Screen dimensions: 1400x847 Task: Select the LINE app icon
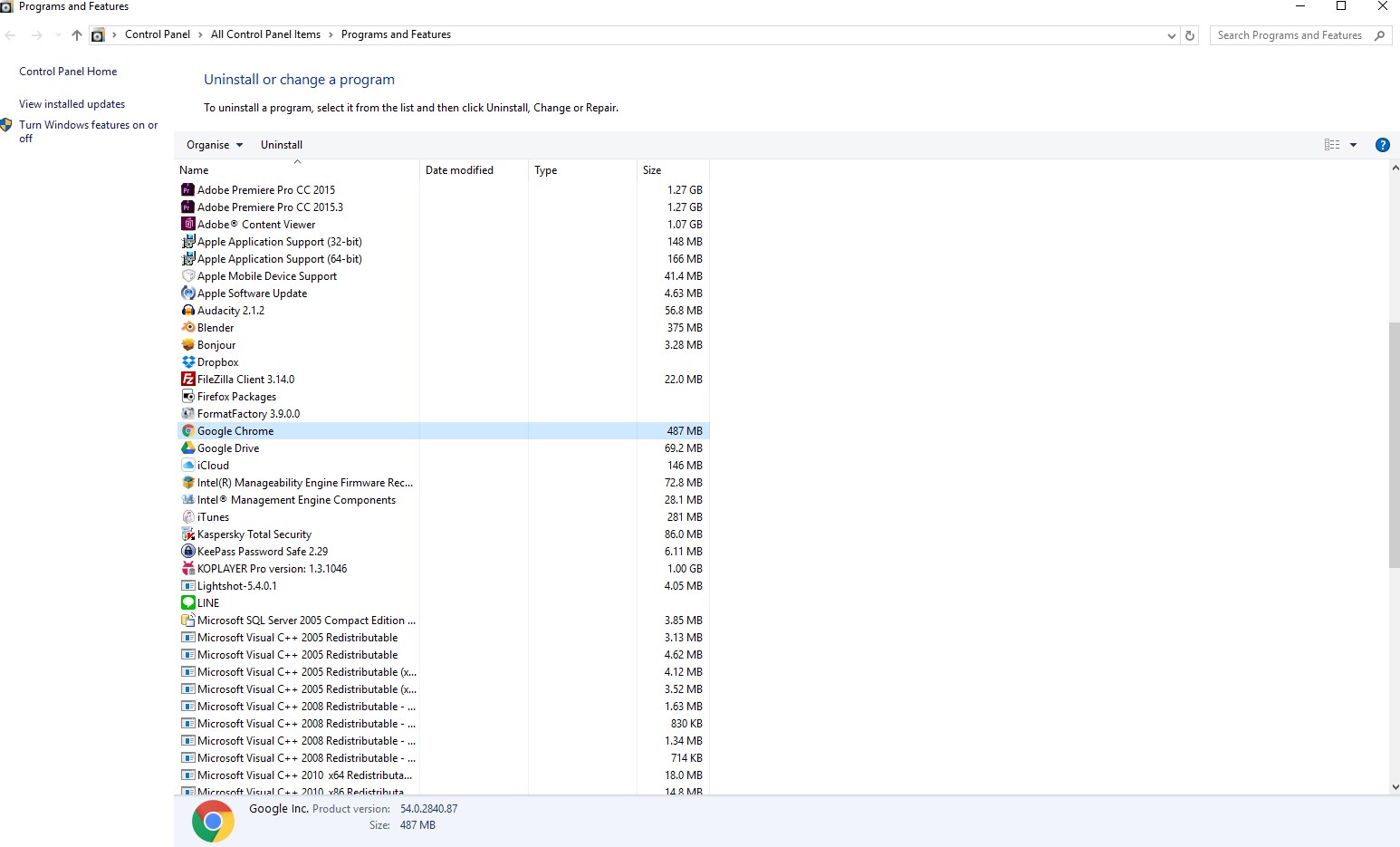pyautogui.click(x=187, y=603)
